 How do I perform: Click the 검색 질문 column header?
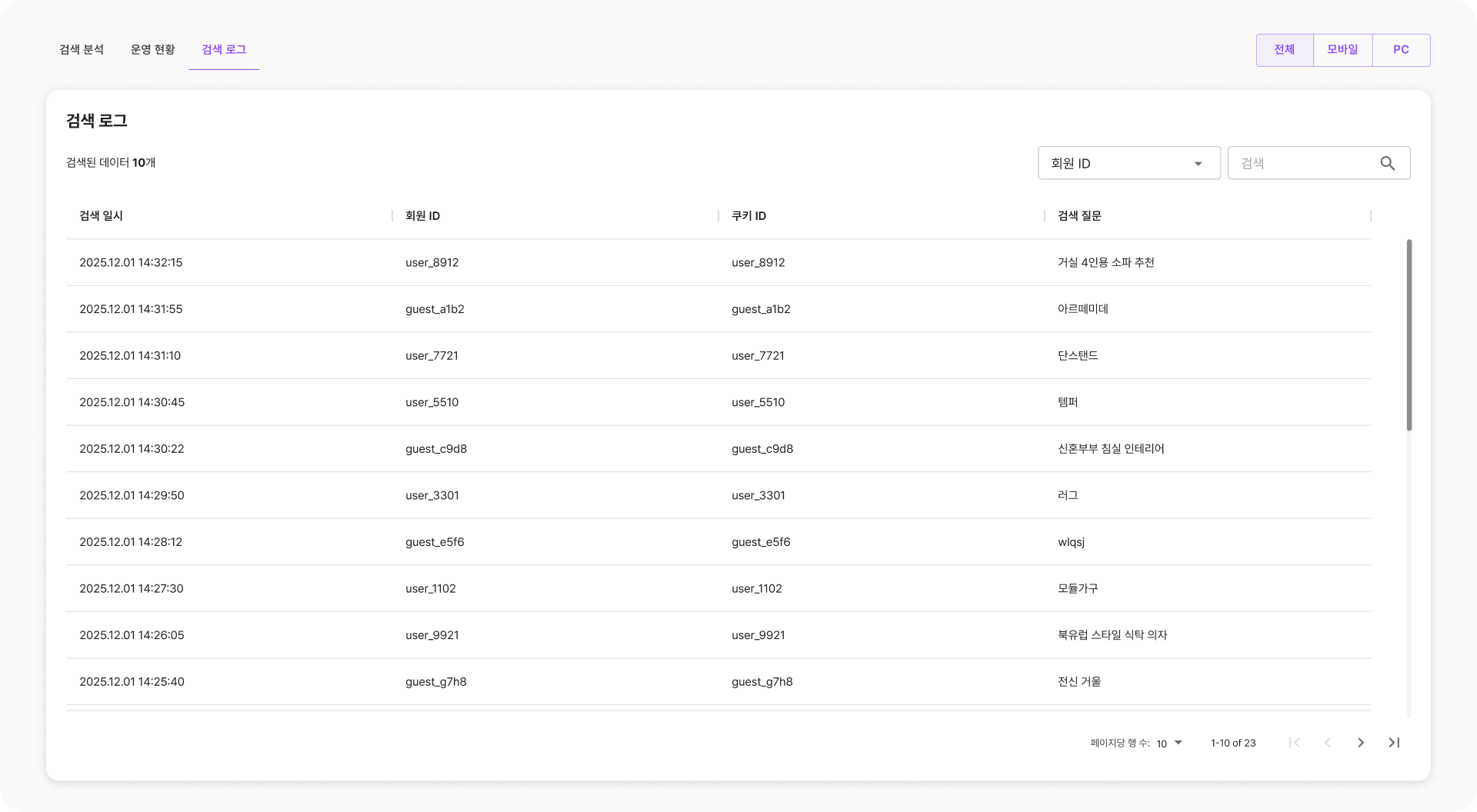[x=1079, y=216]
